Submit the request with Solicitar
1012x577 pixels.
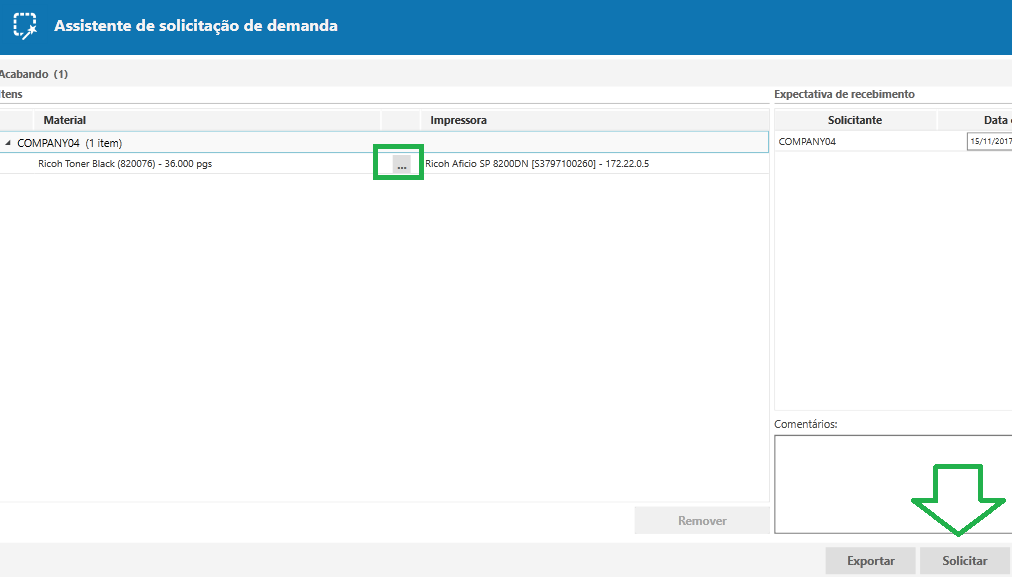click(x=964, y=561)
